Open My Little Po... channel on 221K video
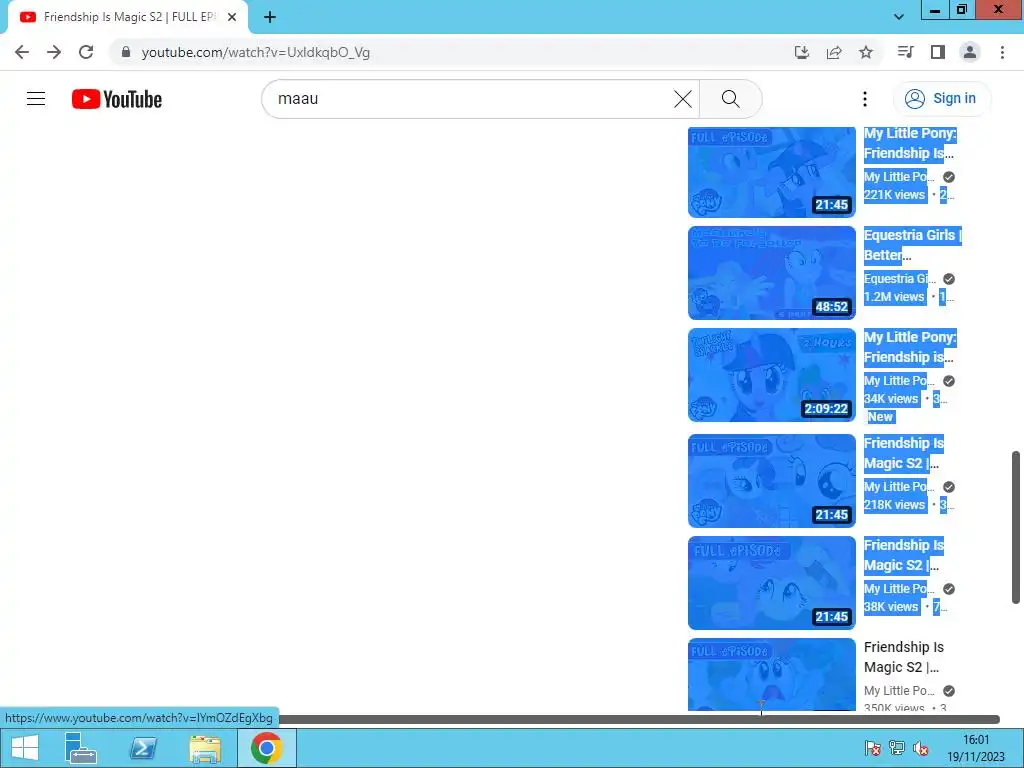 pyautogui.click(x=899, y=177)
